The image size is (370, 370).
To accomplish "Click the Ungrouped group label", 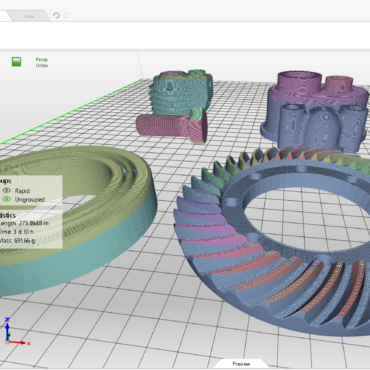I will tap(30, 199).
